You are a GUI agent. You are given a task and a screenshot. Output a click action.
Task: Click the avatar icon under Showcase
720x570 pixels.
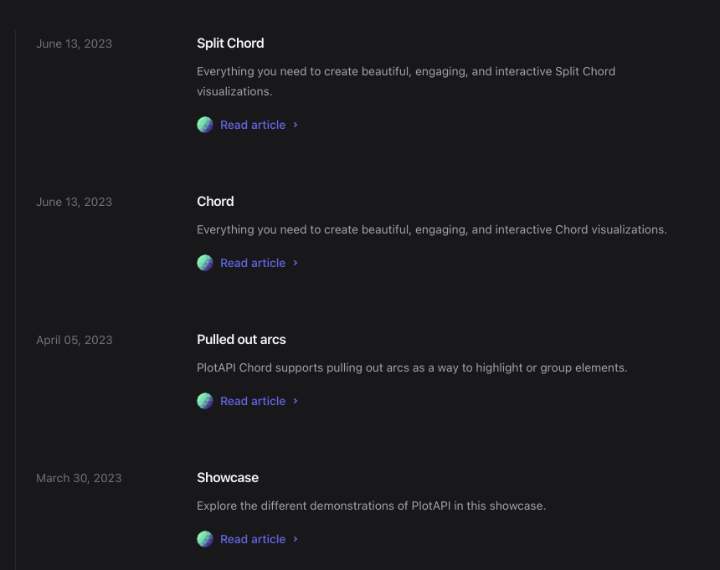[205, 539]
